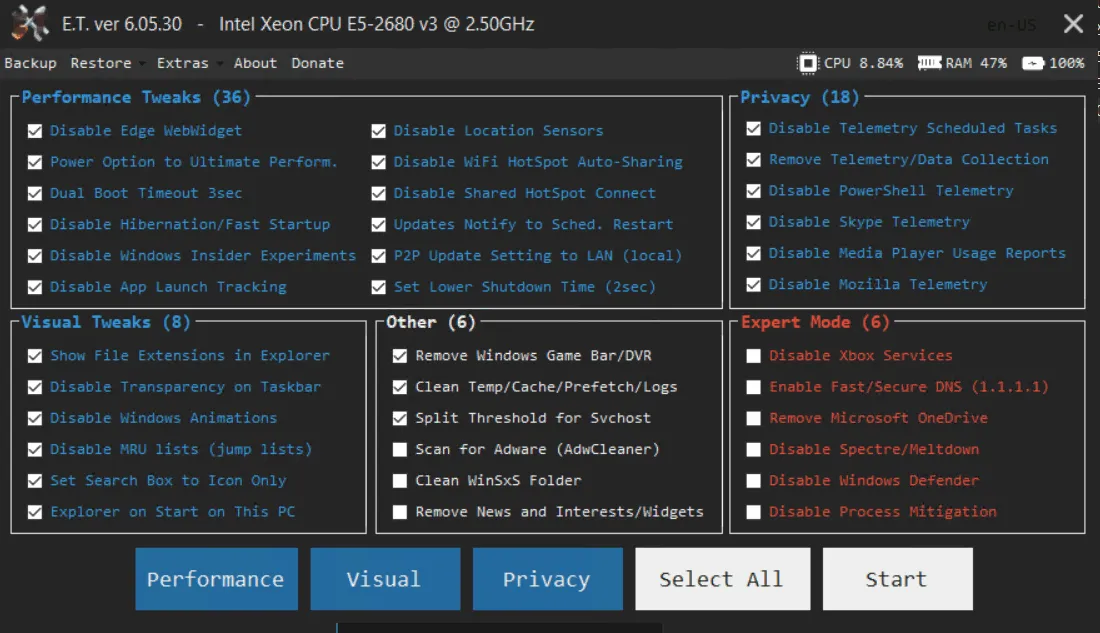1100x633 pixels.
Task: Check Disable Process Mitigation
Action: [x=753, y=512]
